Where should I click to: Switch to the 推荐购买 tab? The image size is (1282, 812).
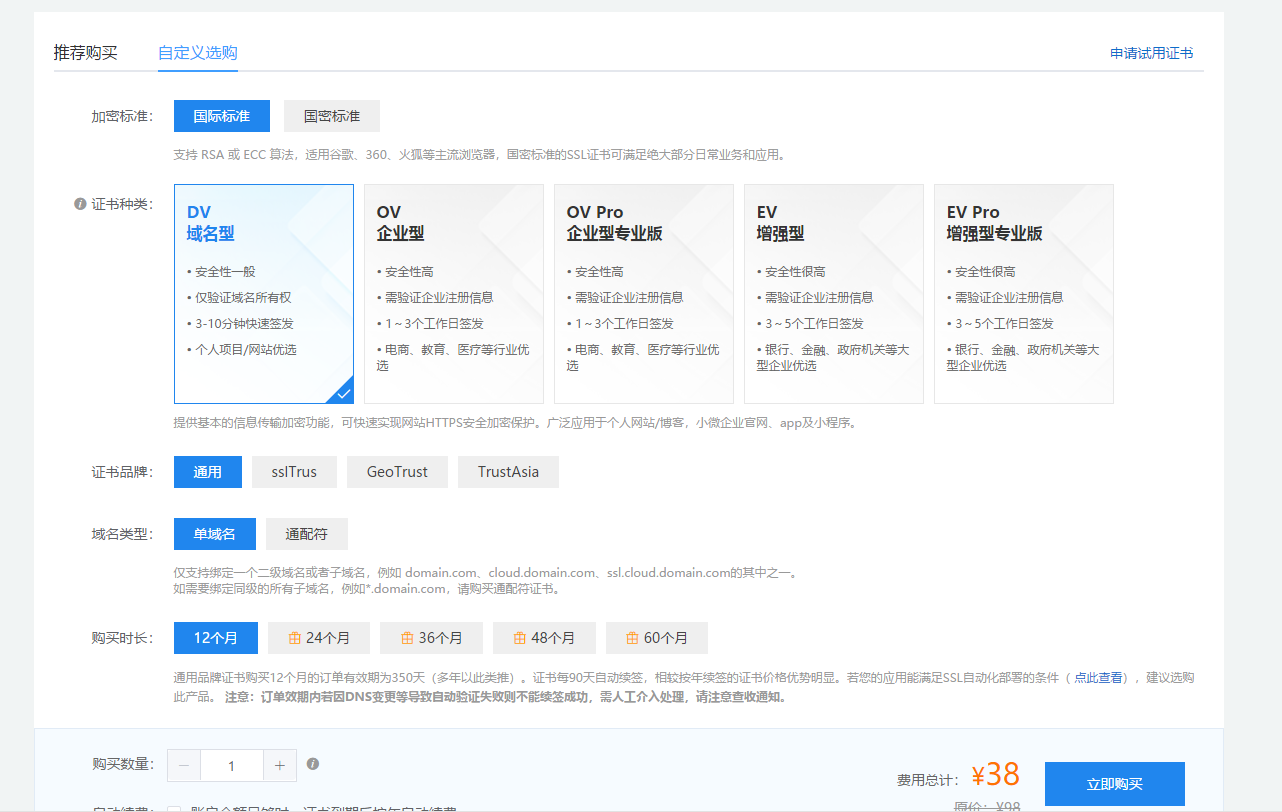(x=85, y=53)
